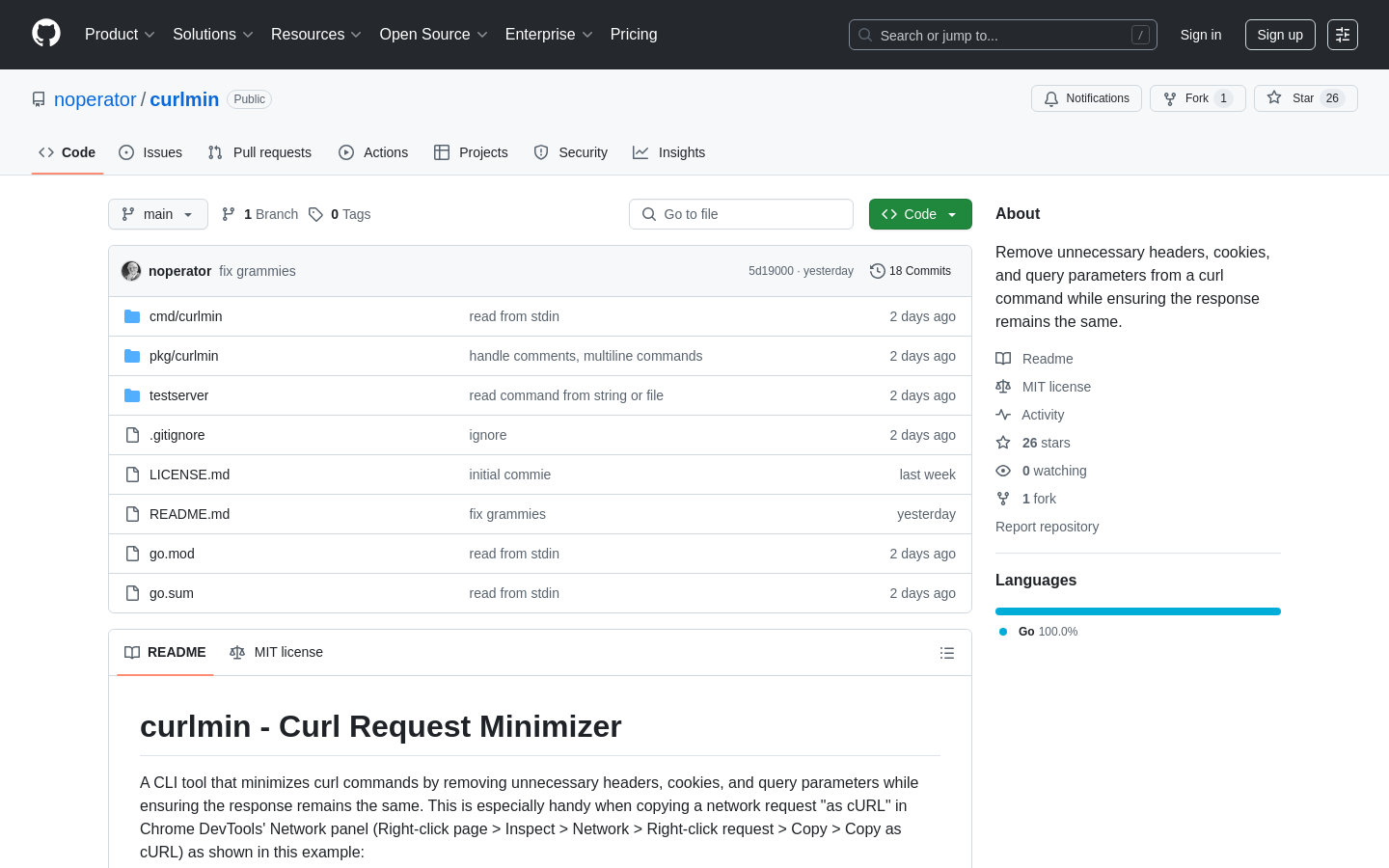This screenshot has height=868, width=1389.
Task: Open the testserver folder name
Action: [178, 395]
